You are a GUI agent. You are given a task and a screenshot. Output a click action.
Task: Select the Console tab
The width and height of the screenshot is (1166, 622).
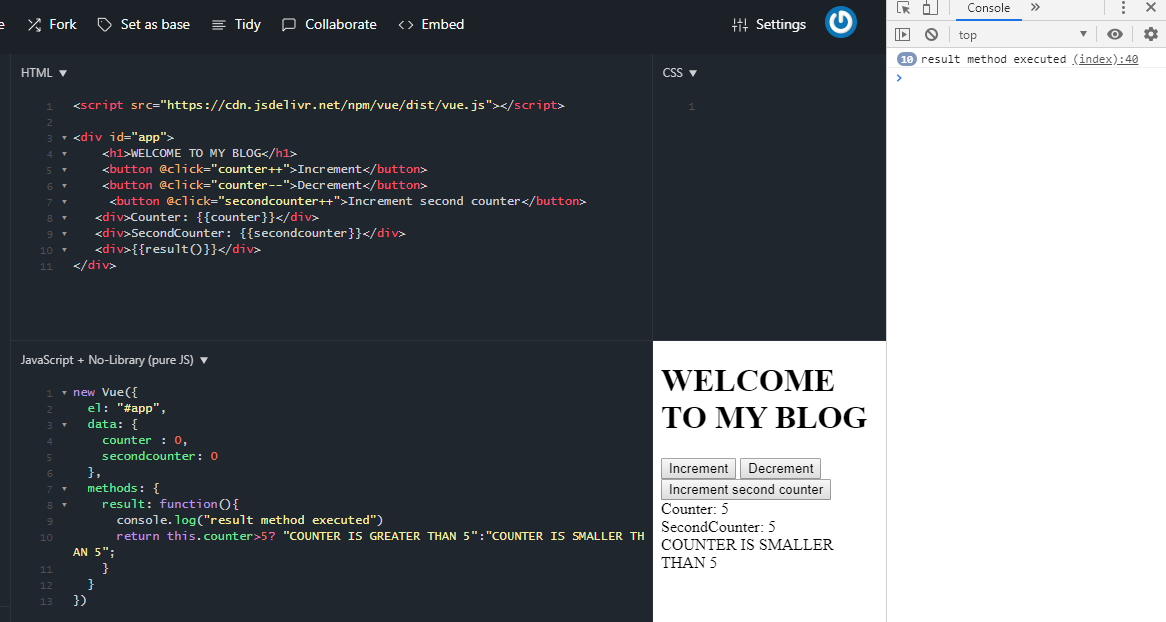tap(987, 8)
